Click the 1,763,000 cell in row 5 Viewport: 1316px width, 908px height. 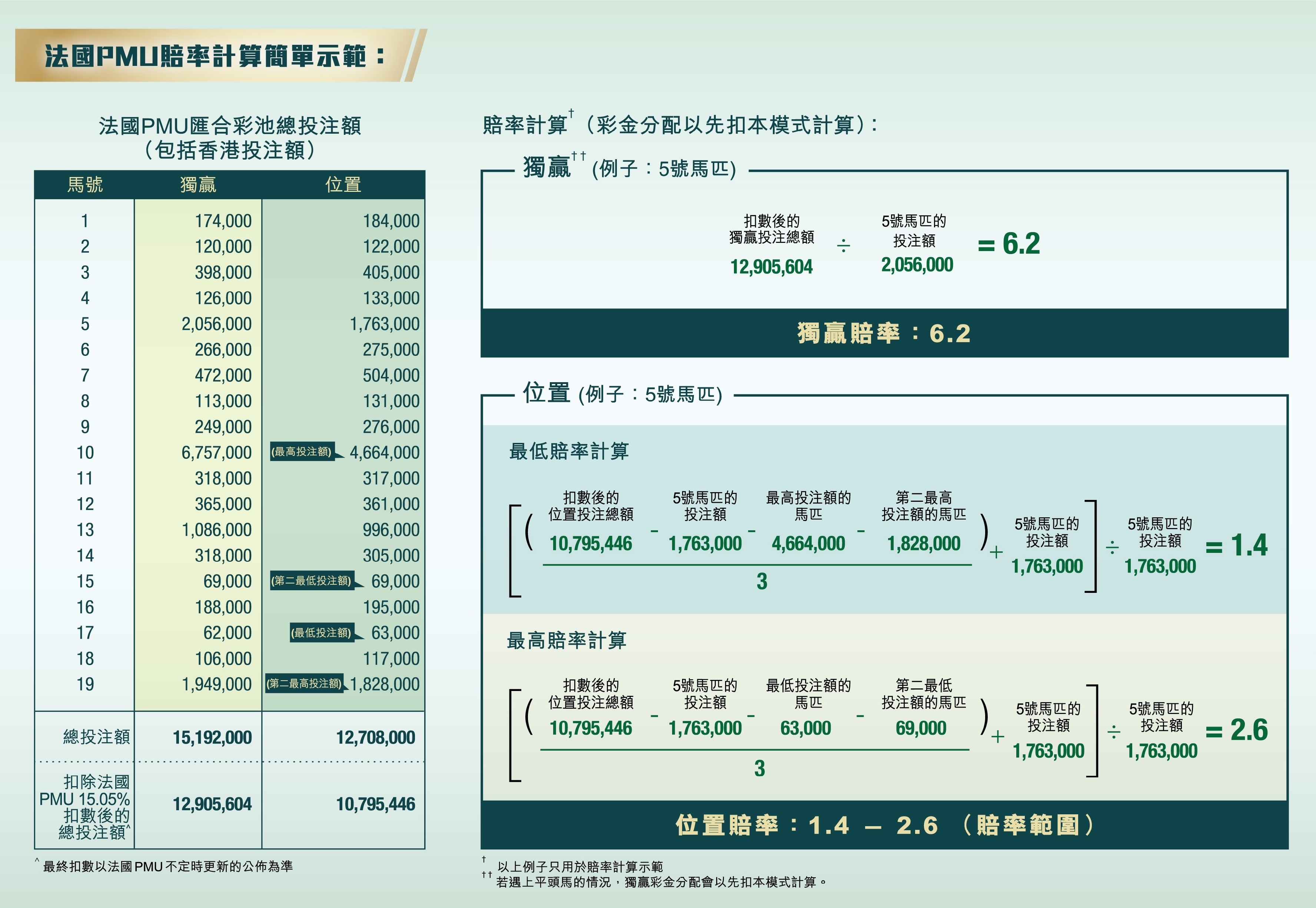click(x=384, y=324)
